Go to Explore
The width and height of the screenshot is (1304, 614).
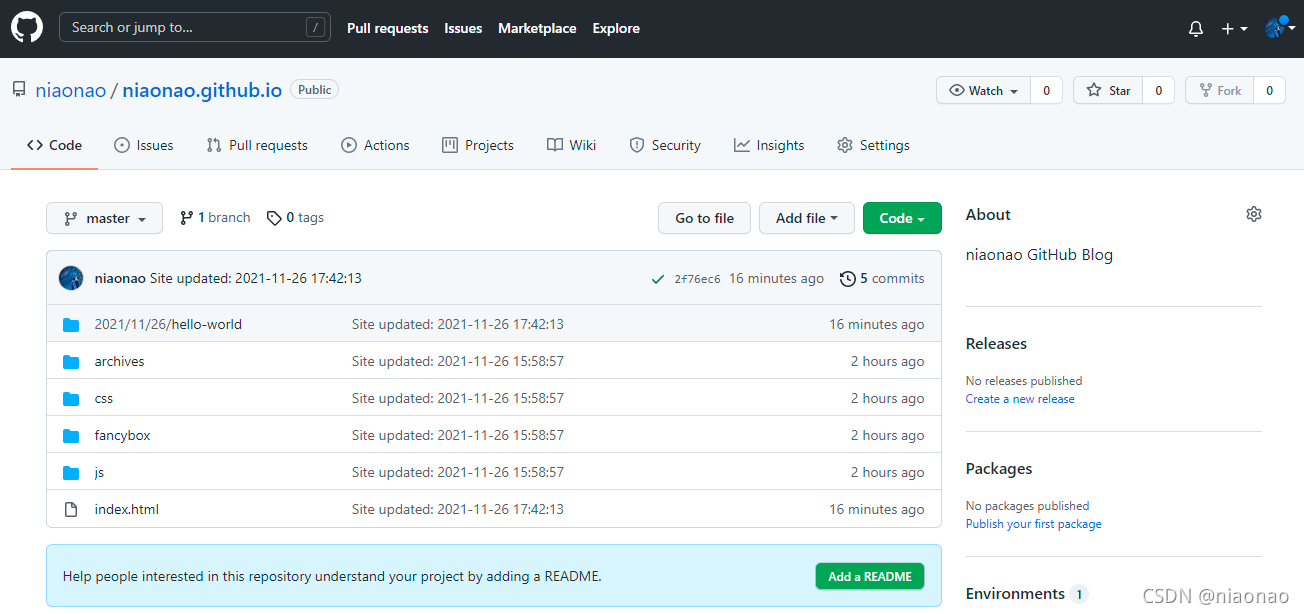tap(616, 28)
